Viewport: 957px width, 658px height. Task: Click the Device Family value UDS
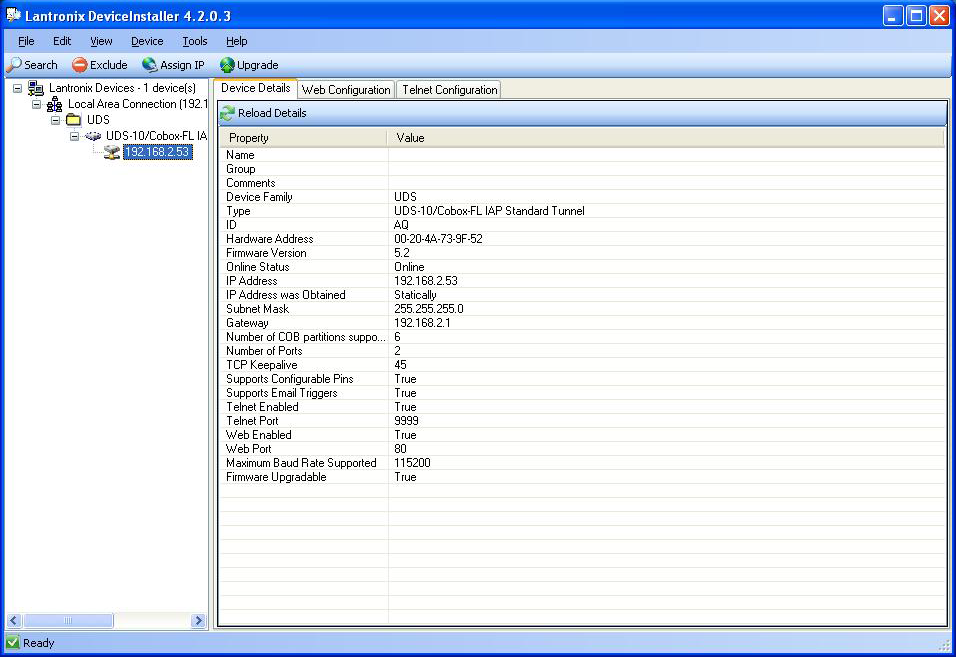[x=405, y=197]
